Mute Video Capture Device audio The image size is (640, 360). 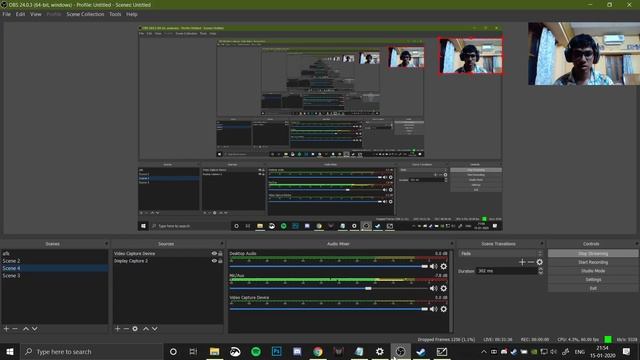tap(433, 309)
